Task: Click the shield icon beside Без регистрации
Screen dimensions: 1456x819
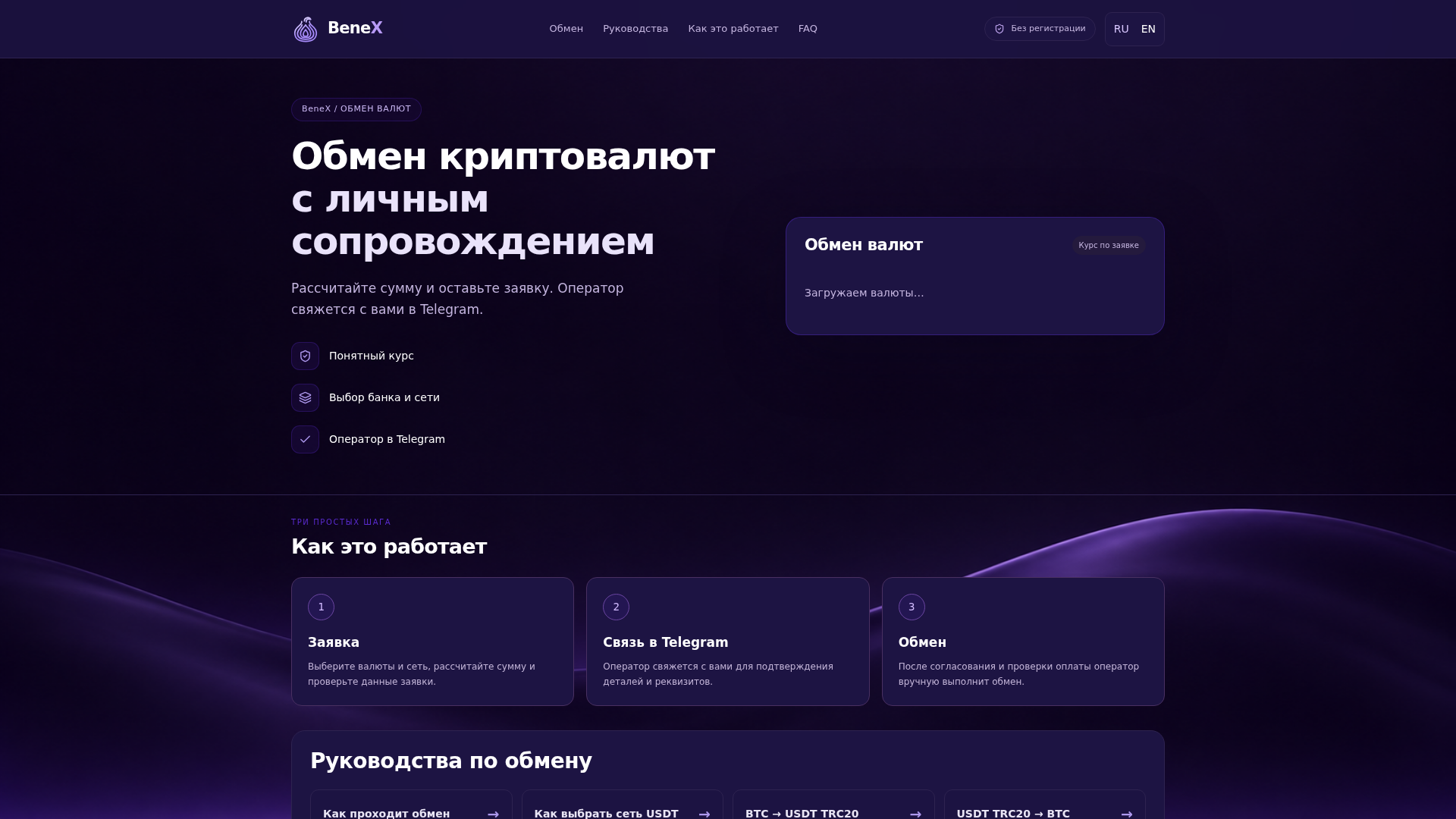Action: tap(999, 29)
